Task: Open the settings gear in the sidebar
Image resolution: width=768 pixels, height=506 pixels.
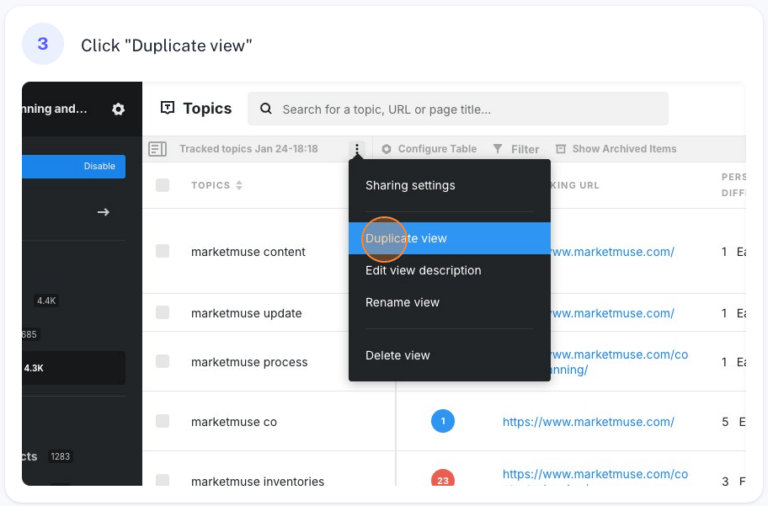Action: pyautogui.click(x=118, y=109)
